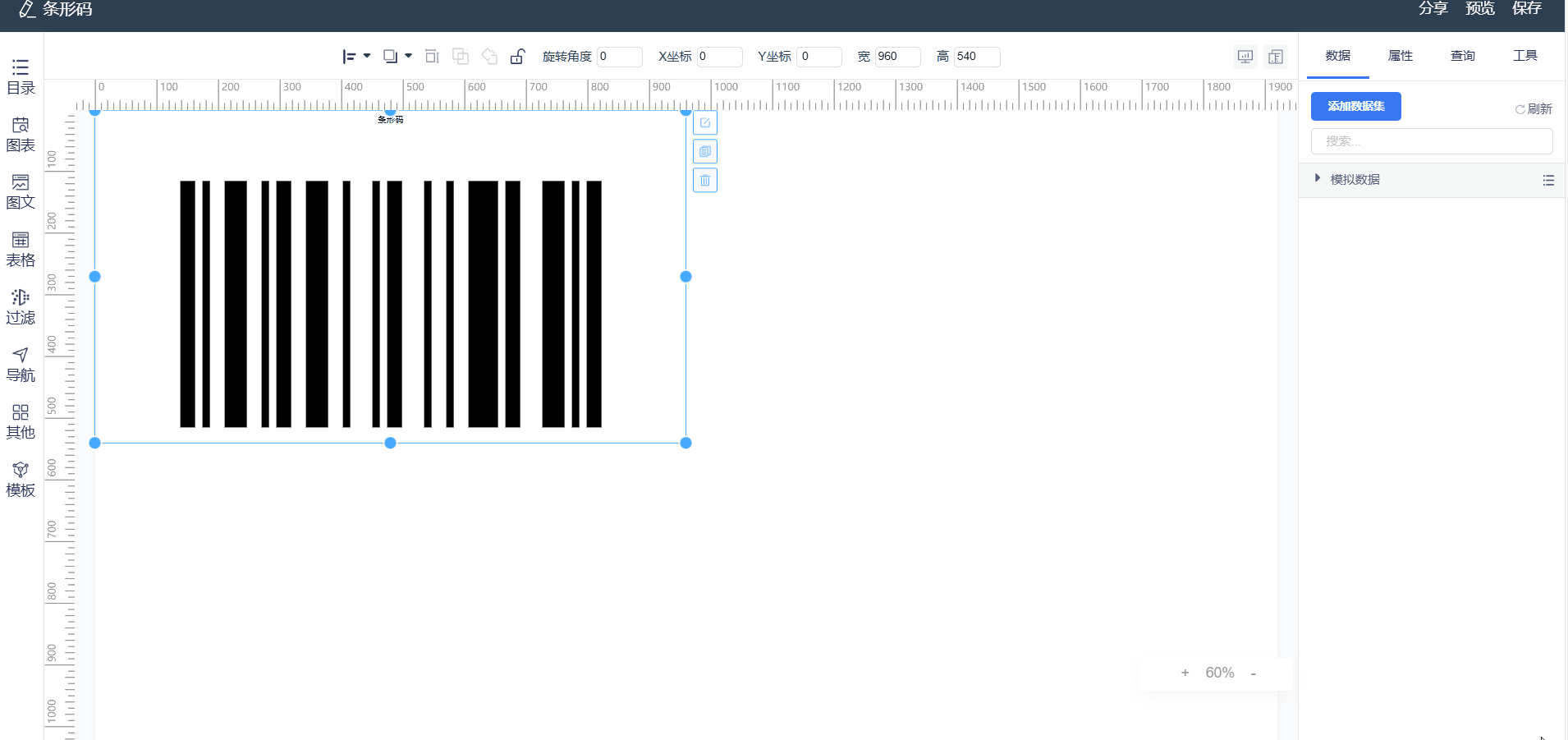1568x740 pixels.
Task: Zoom out with the - button
Action: pos(1254,673)
